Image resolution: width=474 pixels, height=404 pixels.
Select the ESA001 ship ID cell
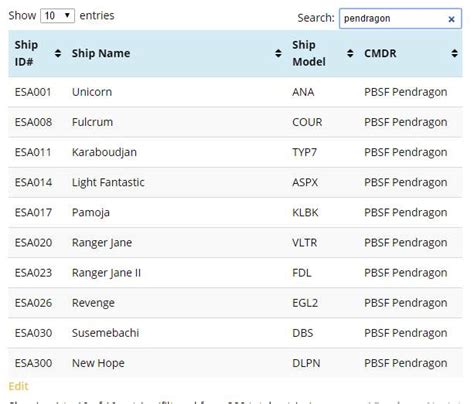pyautogui.click(x=33, y=92)
